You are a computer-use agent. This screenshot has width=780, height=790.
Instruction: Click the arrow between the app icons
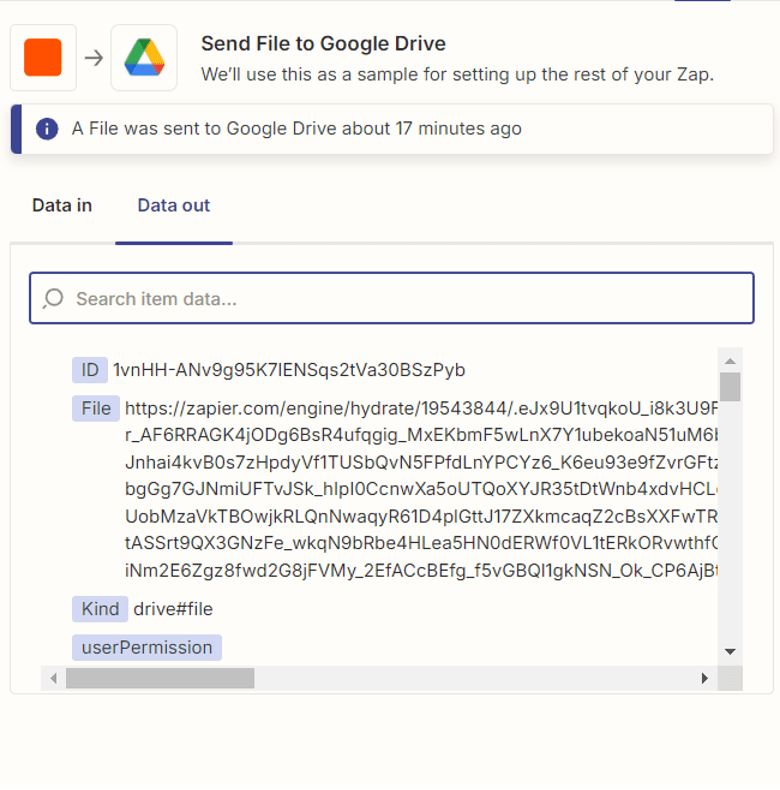click(x=94, y=58)
